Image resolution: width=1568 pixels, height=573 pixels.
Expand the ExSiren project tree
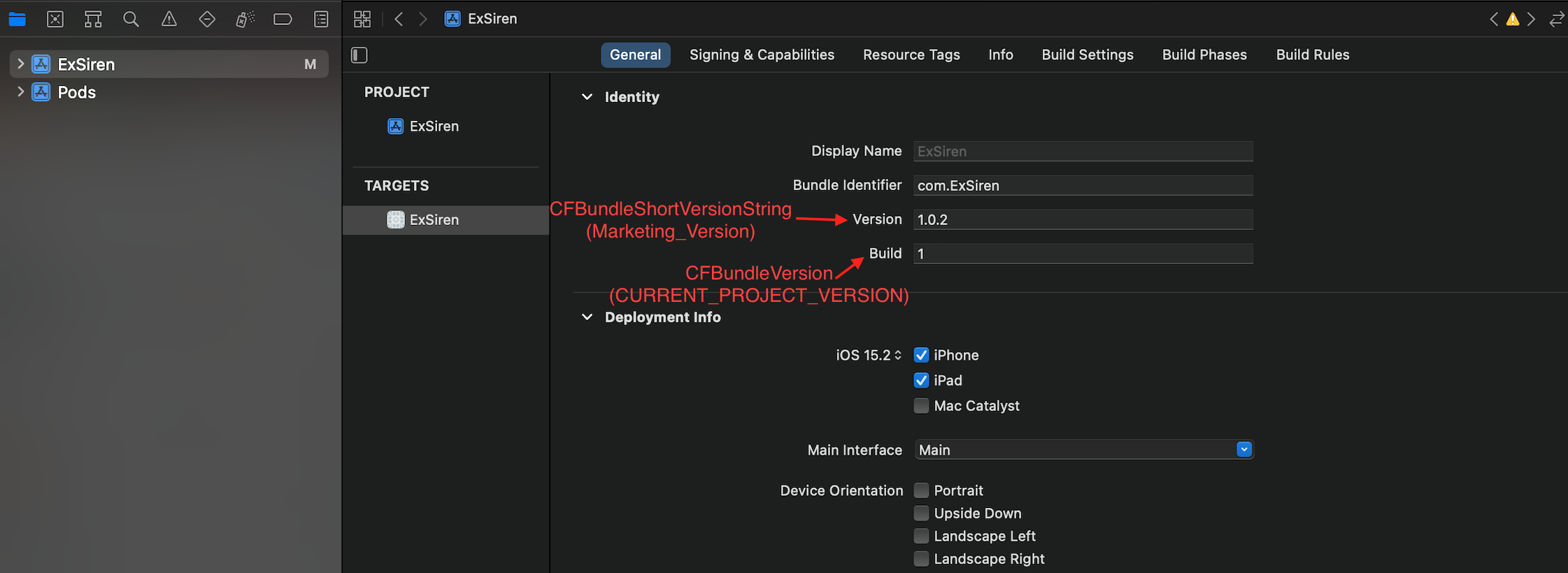pos(20,64)
